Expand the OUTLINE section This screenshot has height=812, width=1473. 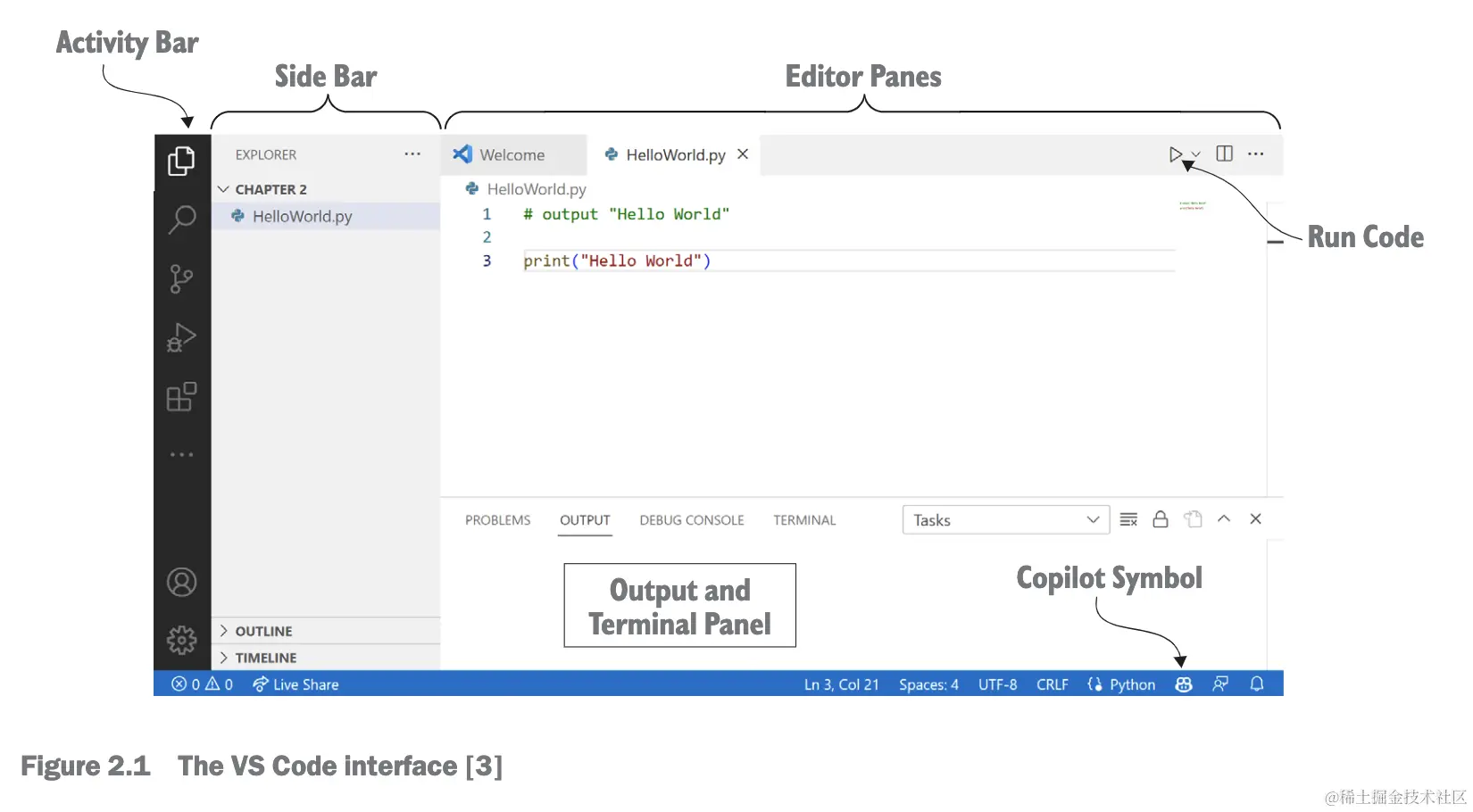326,631
